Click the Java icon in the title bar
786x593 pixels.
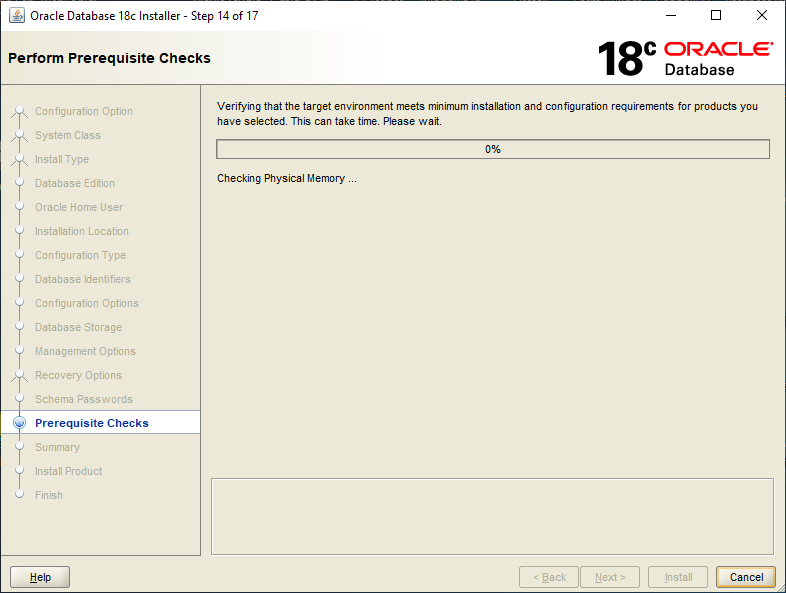[17, 16]
